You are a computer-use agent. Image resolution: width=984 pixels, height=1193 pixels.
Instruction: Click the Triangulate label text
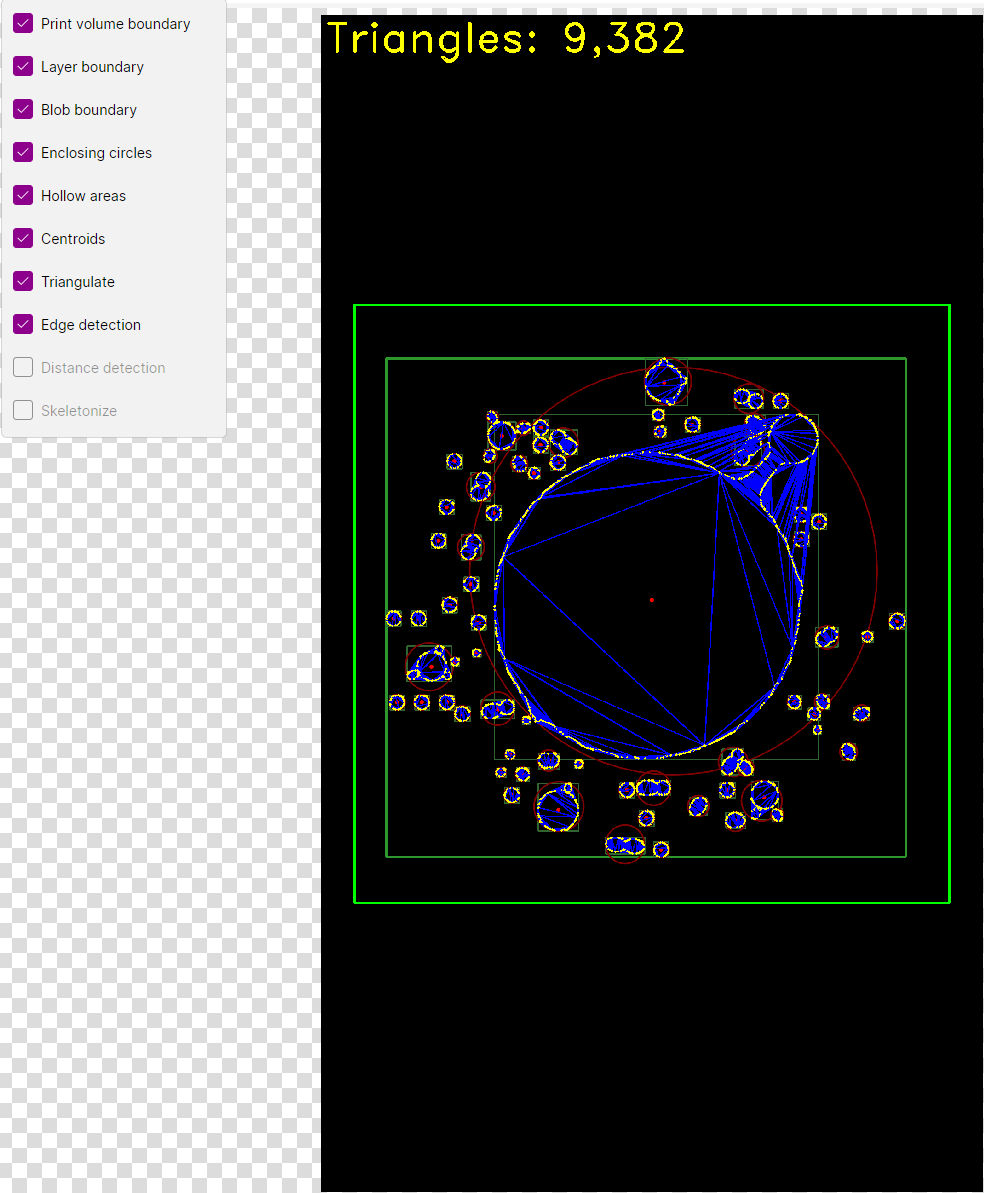click(x=77, y=281)
